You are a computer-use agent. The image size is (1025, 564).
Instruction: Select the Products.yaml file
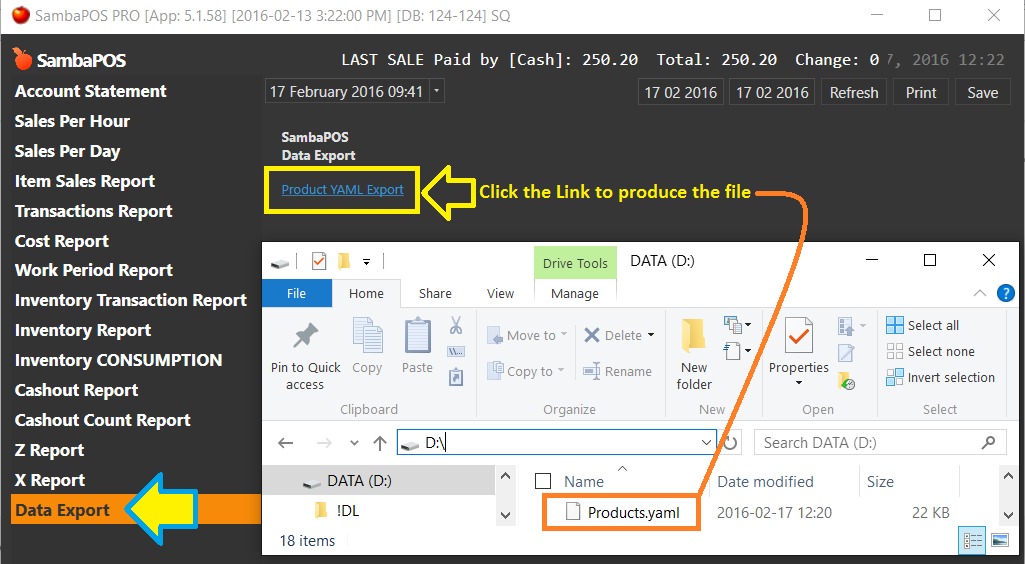pos(622,512)
